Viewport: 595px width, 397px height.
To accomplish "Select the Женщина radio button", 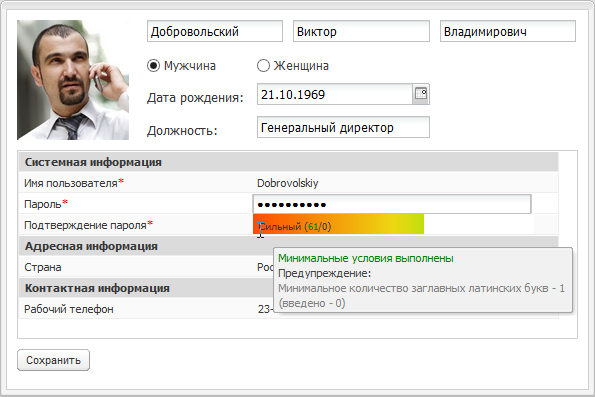I will coord(263,66).
